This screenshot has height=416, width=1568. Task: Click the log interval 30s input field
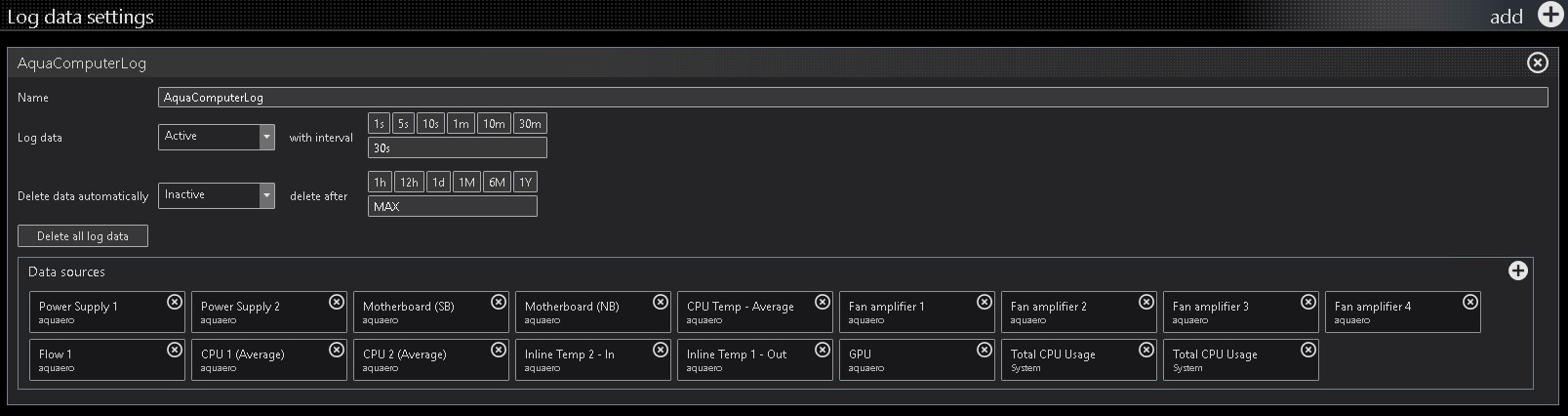tap(457, 148)
